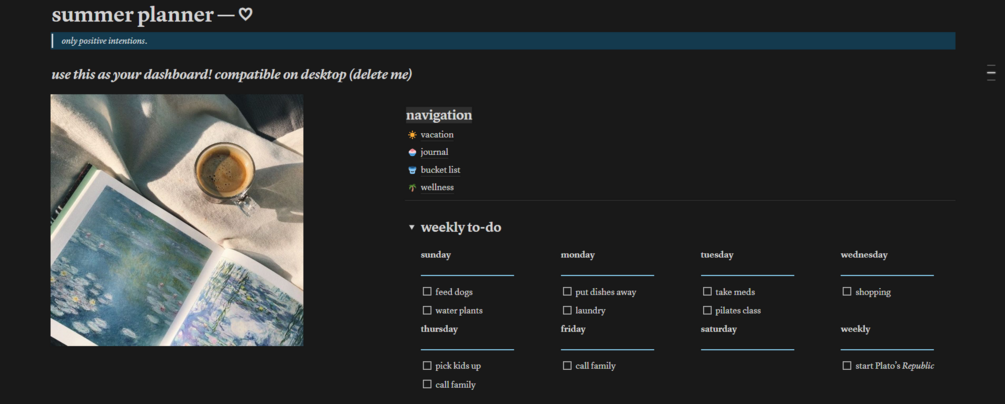The image size is (1005, 404).
Task: Click the weekly column heading
Action: point(856,329)
